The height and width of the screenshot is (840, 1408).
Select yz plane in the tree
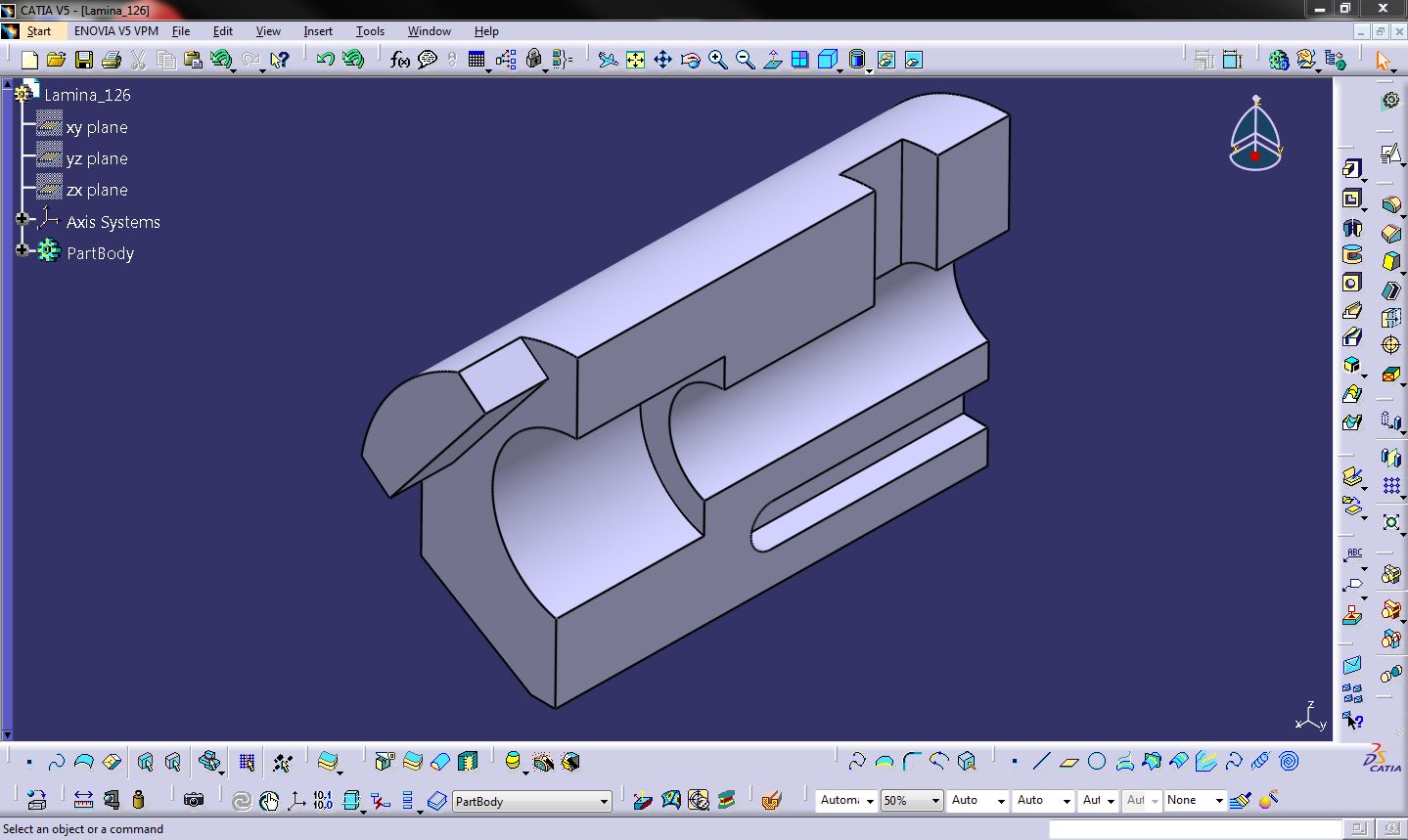[x=97, y=158]
